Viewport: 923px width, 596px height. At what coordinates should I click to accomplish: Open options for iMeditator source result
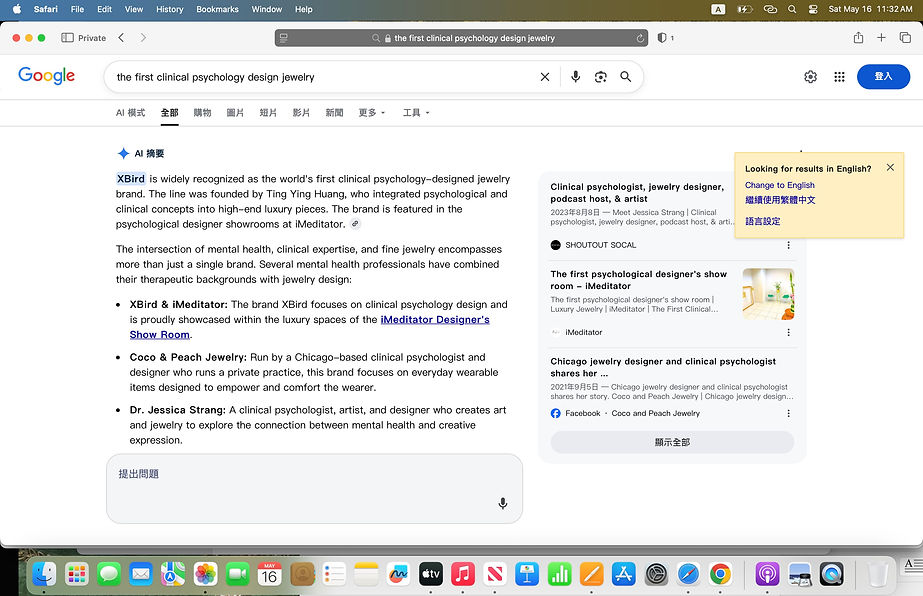[789, 332]
